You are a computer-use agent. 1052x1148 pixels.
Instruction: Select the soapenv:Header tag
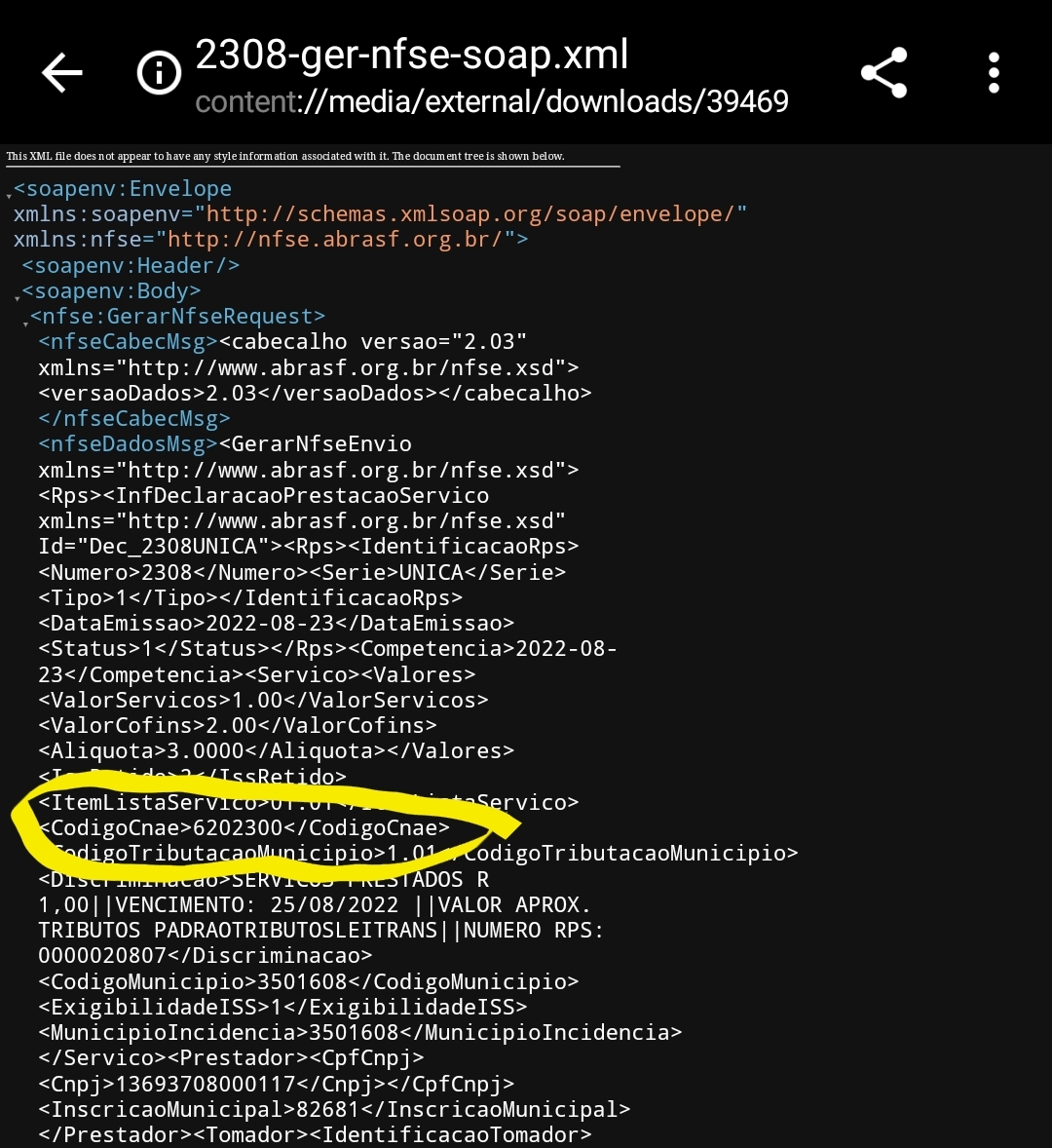click(x=131, y=265)
